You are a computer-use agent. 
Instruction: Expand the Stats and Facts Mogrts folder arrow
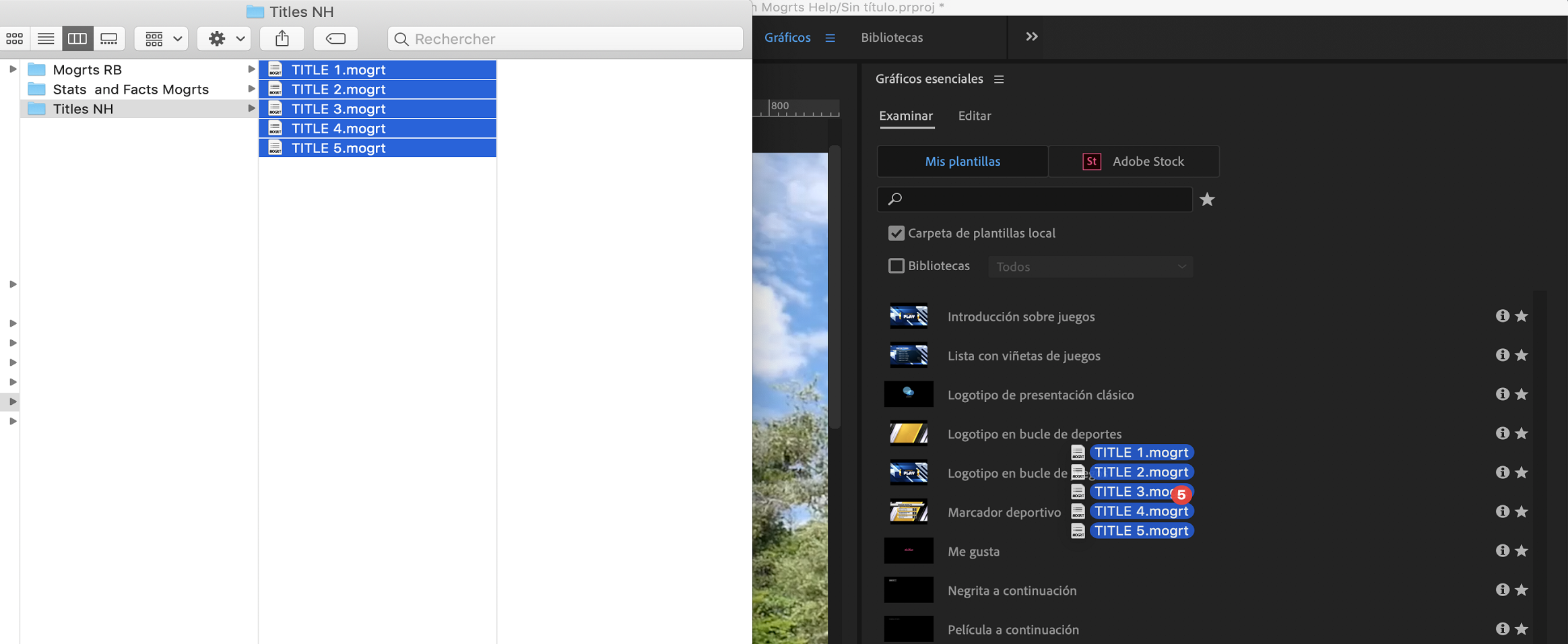pyautogui.click(x=251, y=89)
